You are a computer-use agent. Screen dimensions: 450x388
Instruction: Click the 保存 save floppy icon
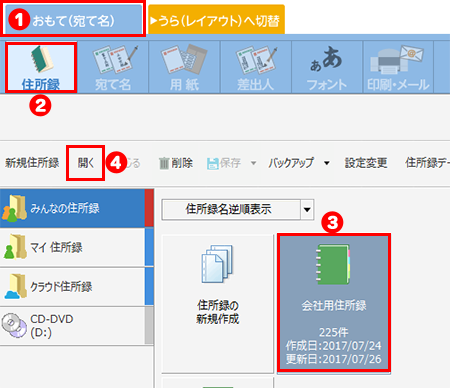click(x=212, y=164)
